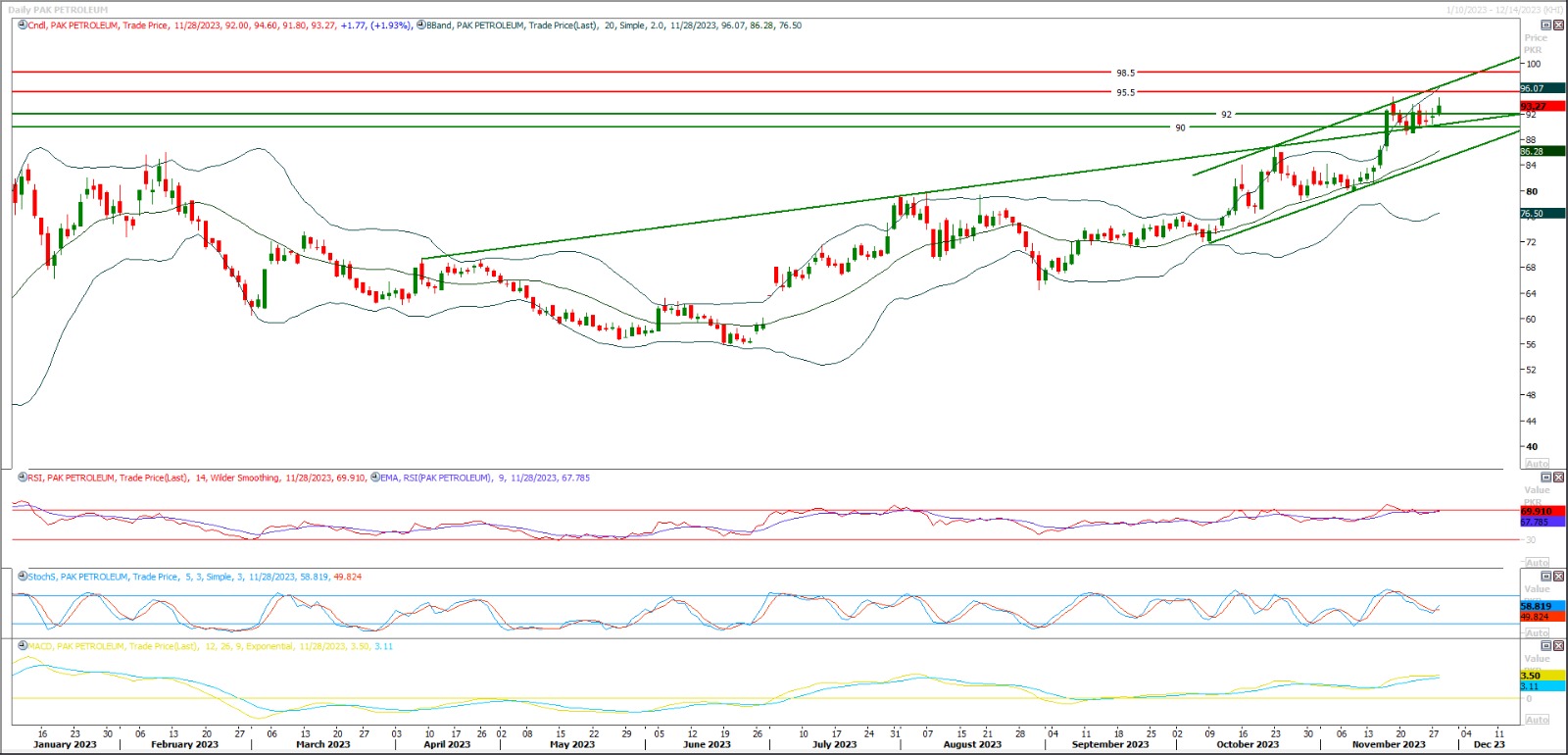The image size is (1568, 755).
Task: Click the 100 price axis label
Action: (x=1533, y=64)
